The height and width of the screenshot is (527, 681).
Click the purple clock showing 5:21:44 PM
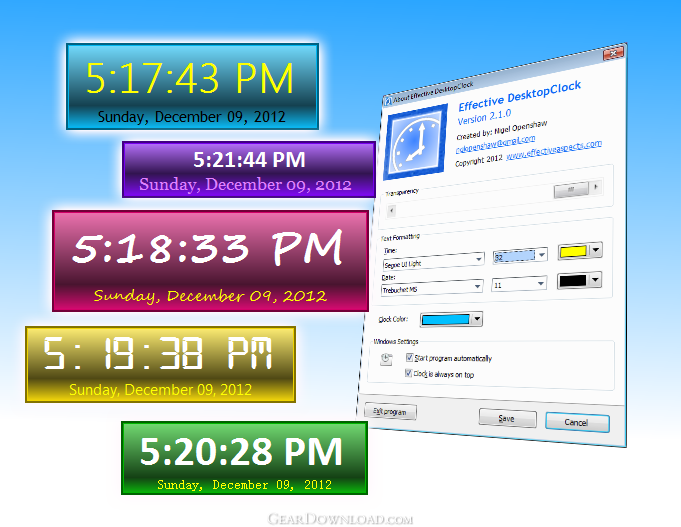(249, 169)
